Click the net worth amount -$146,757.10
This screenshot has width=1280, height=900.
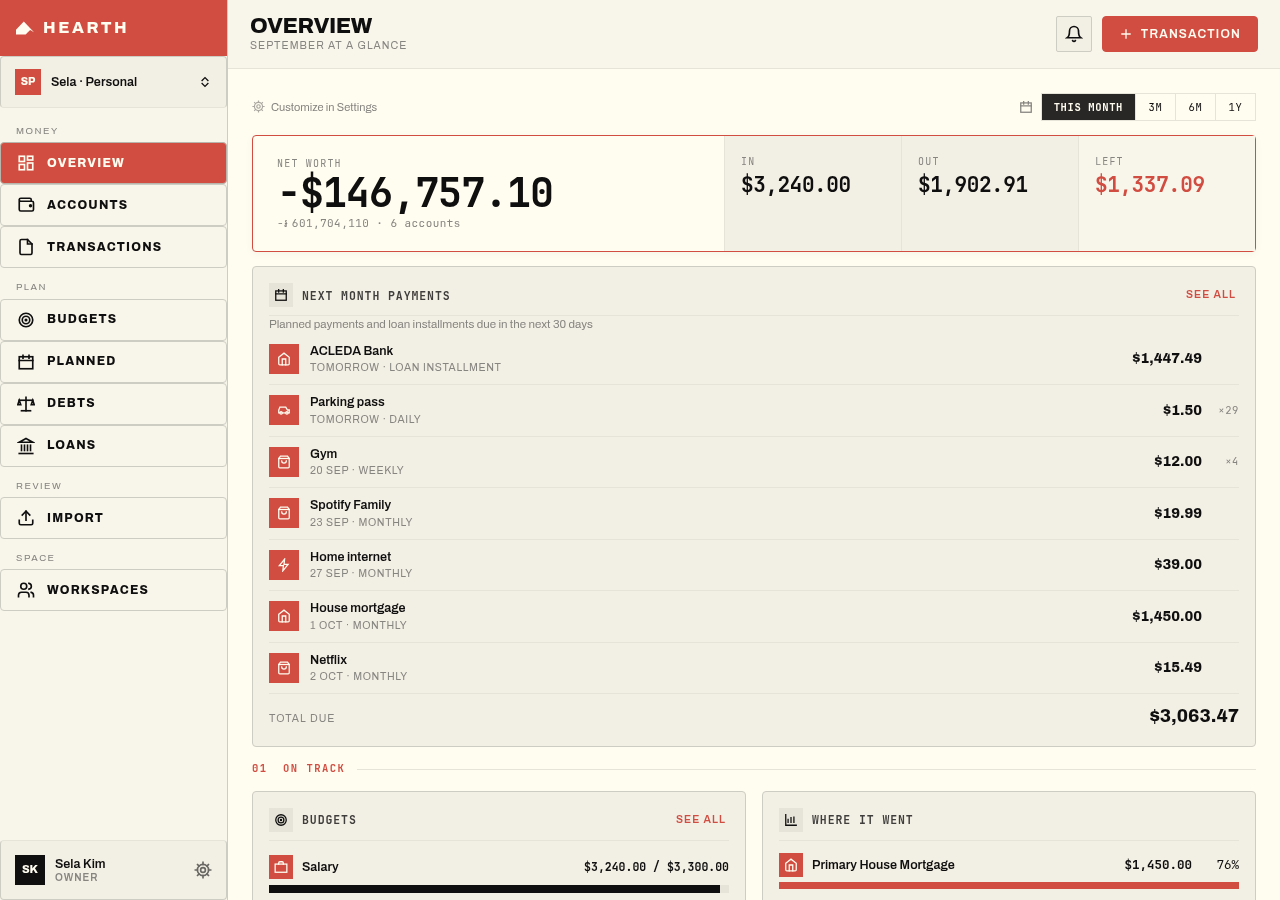click(x=415, y=193)
